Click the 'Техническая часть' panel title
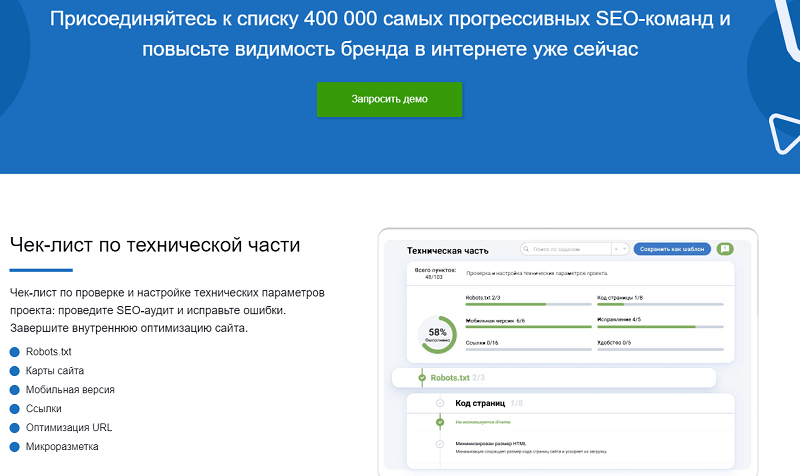This screenshot has width=800, height=476. pyautogui.click(x=447, y=250)
